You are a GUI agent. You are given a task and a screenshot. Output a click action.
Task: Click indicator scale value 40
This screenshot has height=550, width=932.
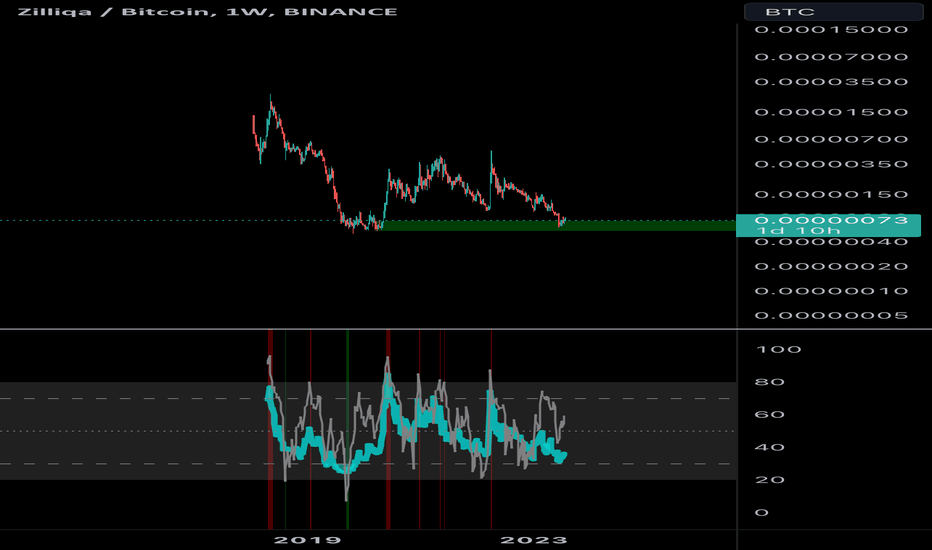(770, 448)
